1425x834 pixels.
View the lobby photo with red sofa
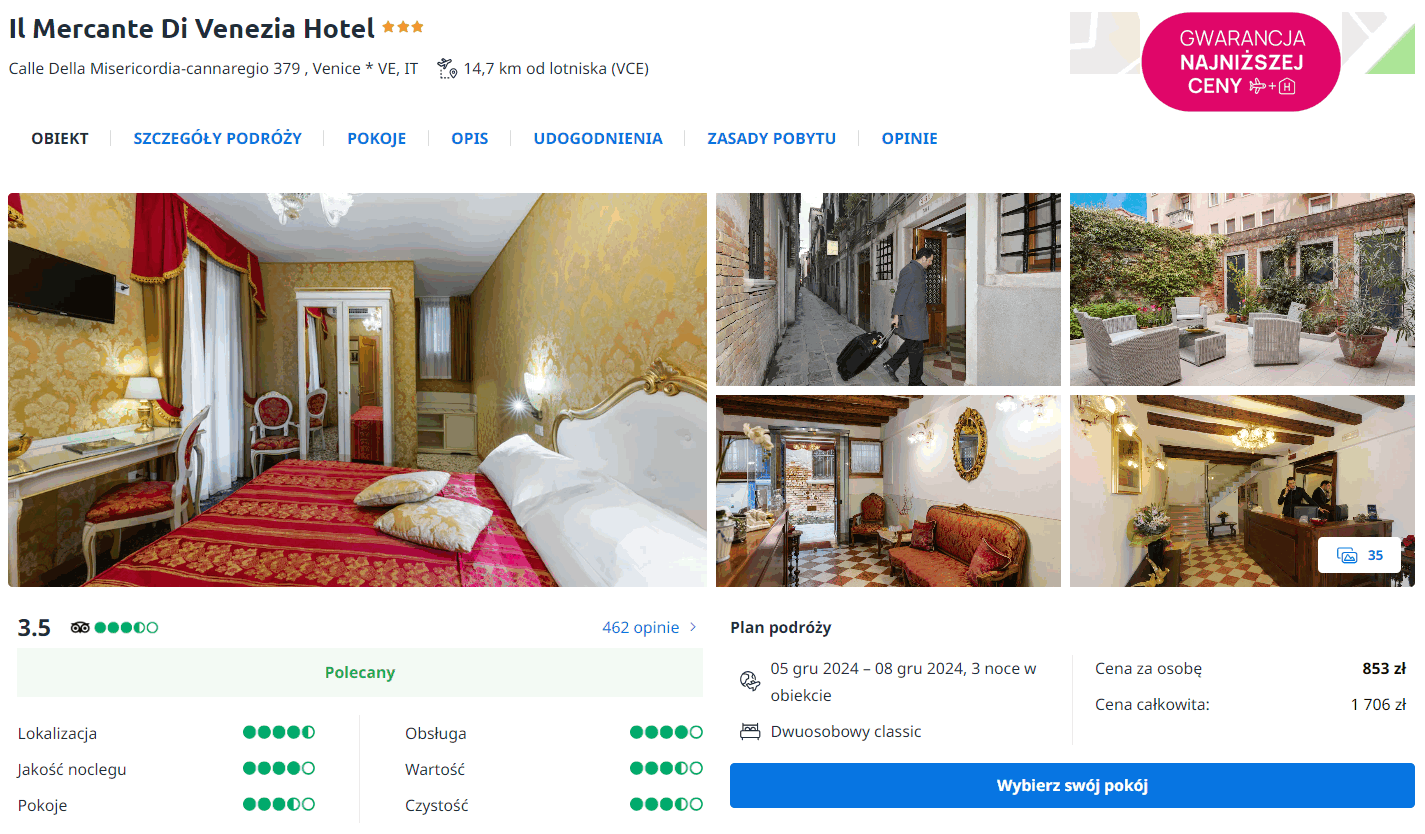888,491
